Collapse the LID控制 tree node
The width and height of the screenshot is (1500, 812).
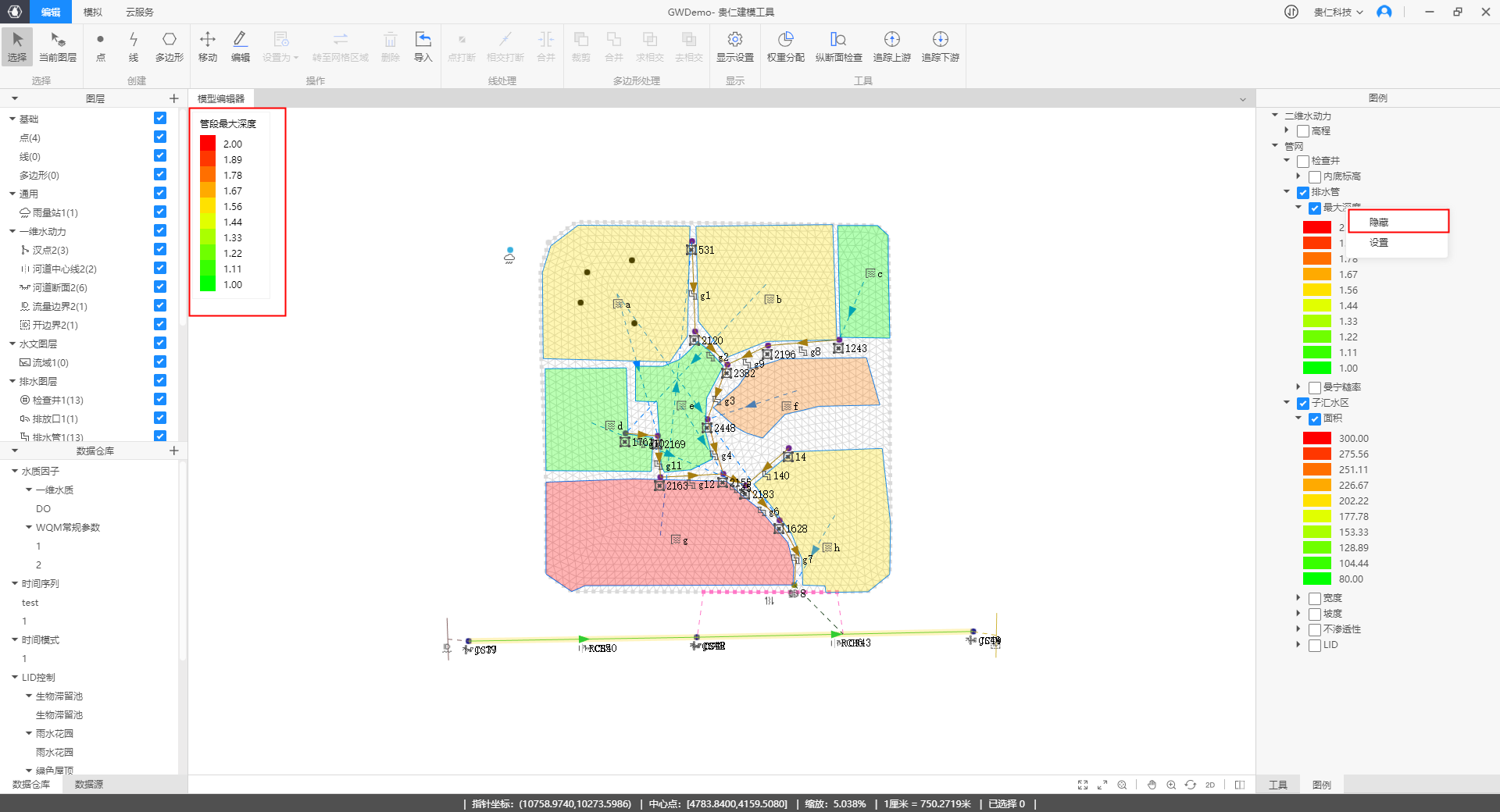pos(15,677)
